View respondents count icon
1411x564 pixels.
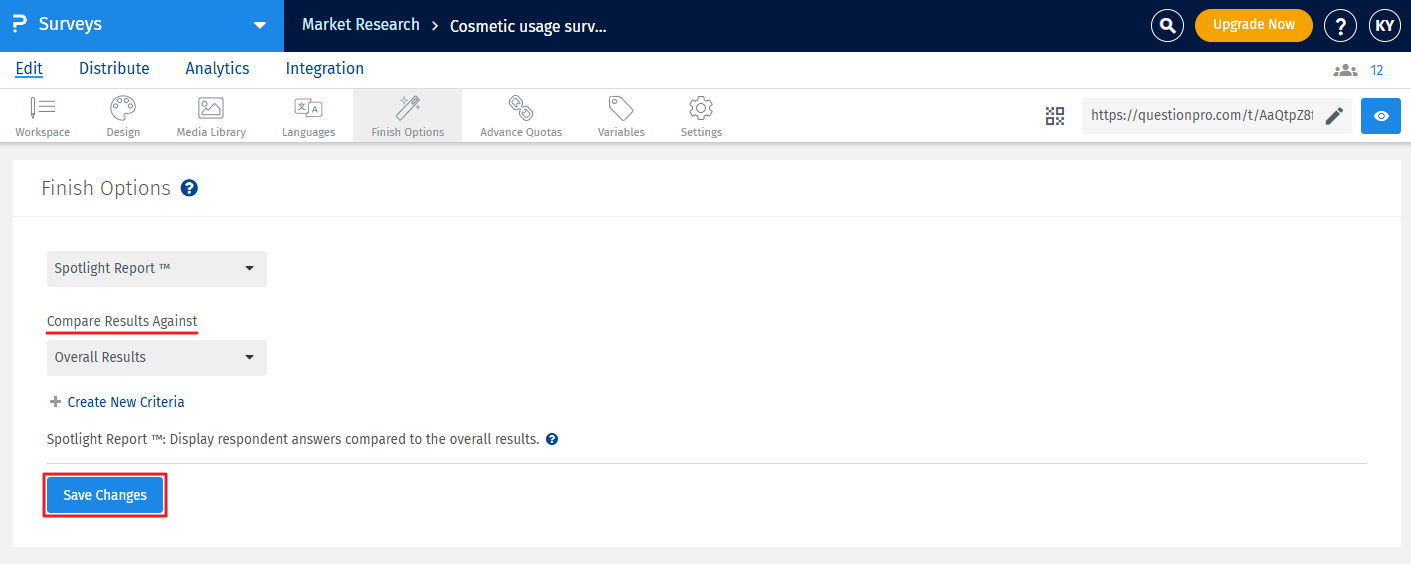pos(1345,70)
